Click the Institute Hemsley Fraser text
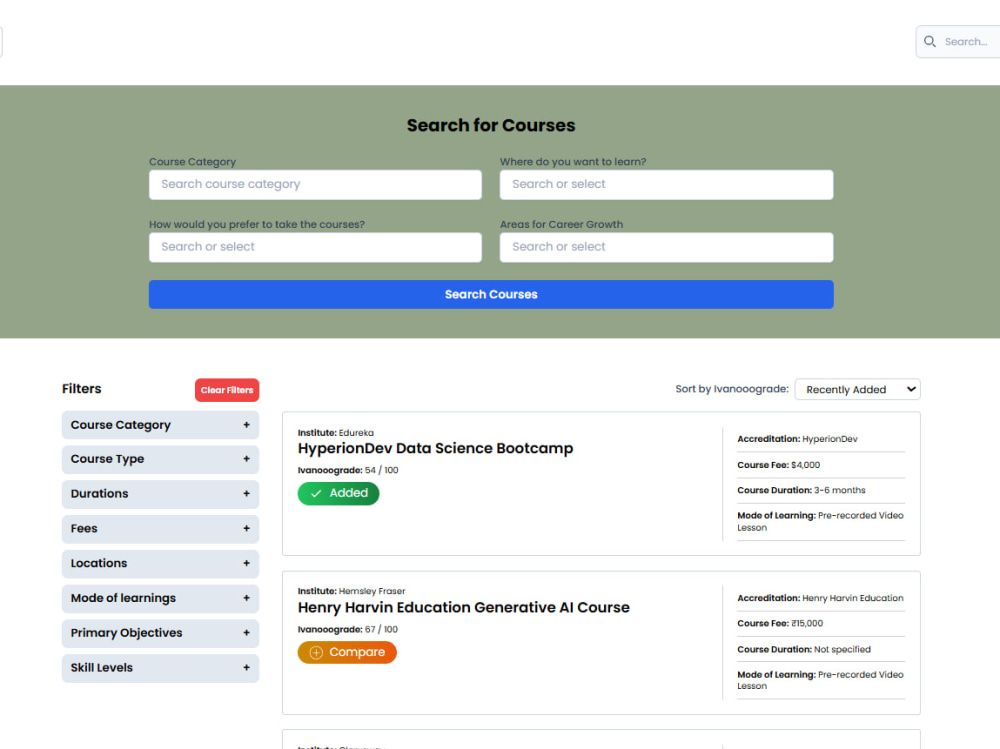 (351, 591)
